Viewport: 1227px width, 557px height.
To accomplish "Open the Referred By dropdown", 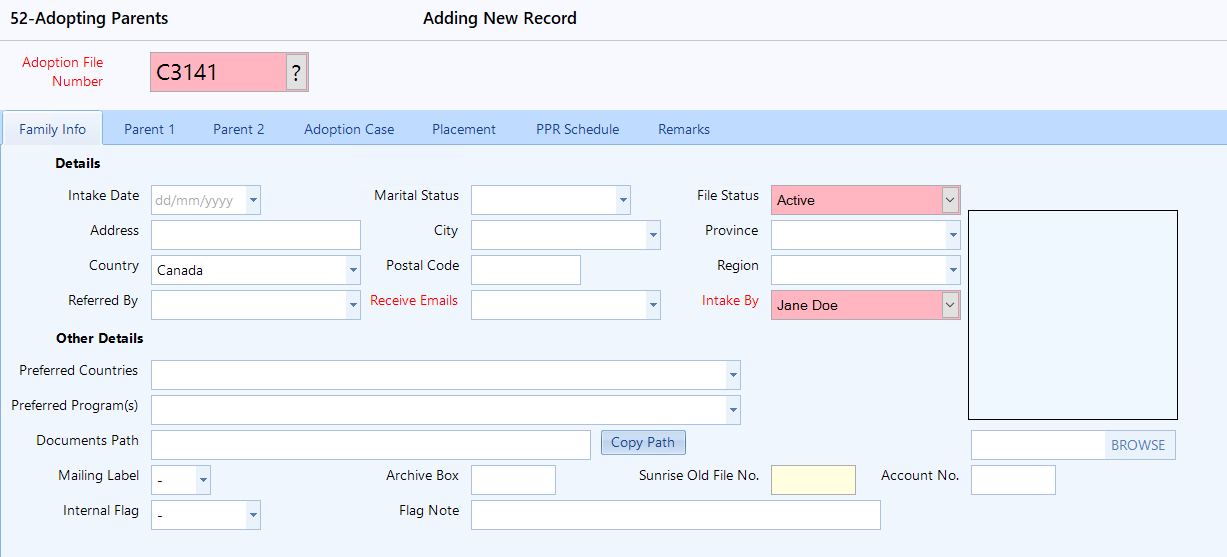I will [x=353, y=305].
